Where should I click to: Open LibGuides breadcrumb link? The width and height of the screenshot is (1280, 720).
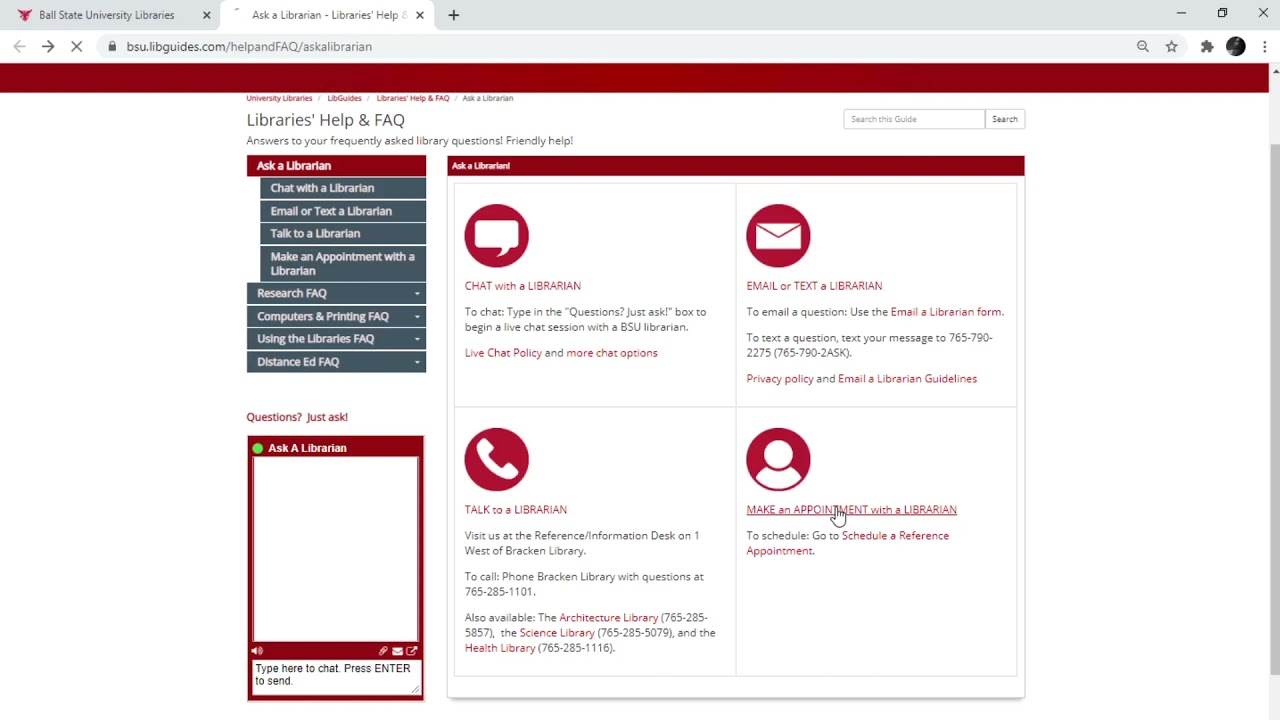click(344, 98)
